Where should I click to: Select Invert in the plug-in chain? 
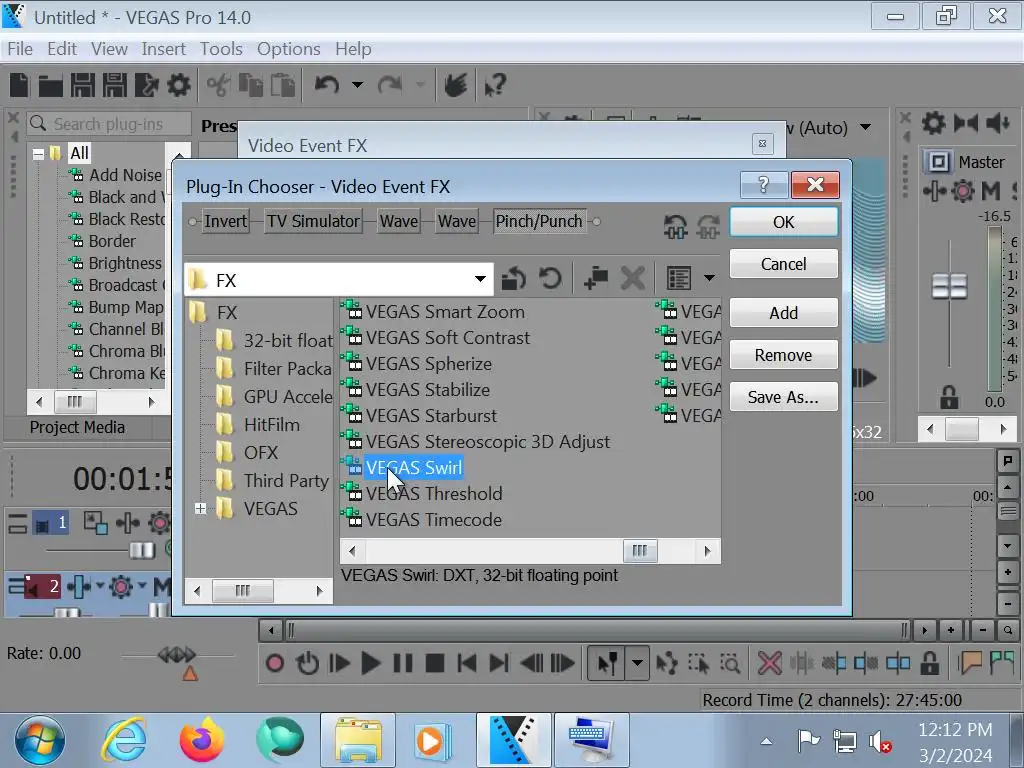click(225, 221)
